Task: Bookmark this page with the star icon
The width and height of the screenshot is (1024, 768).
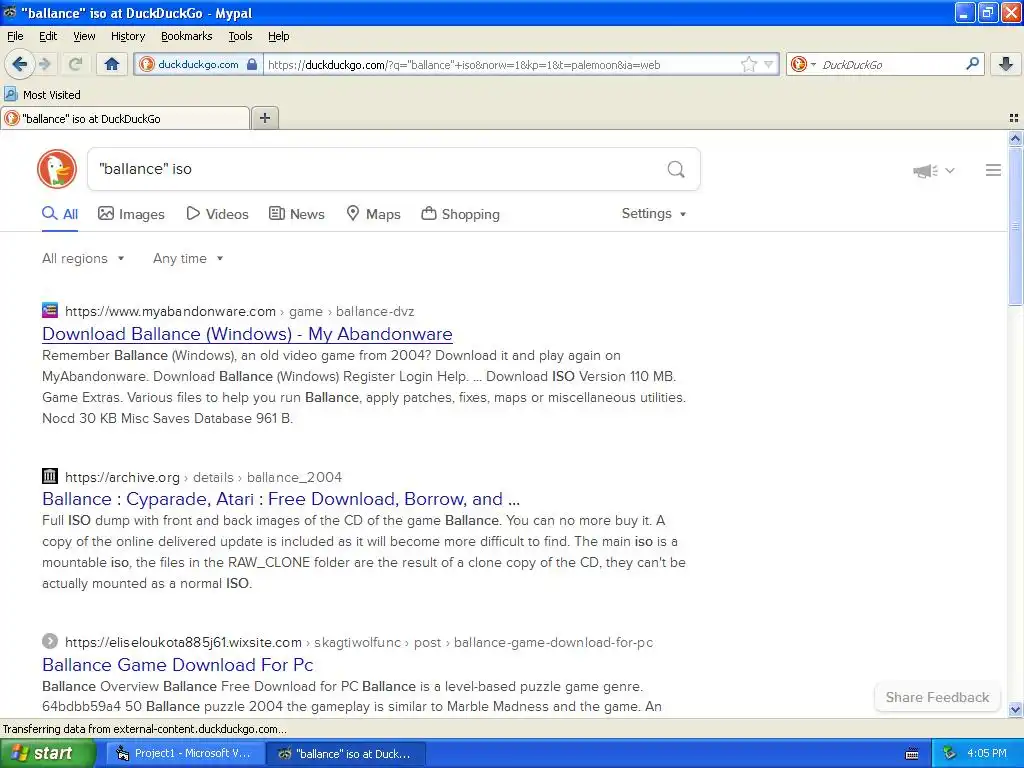Action: tap(748, 64)
